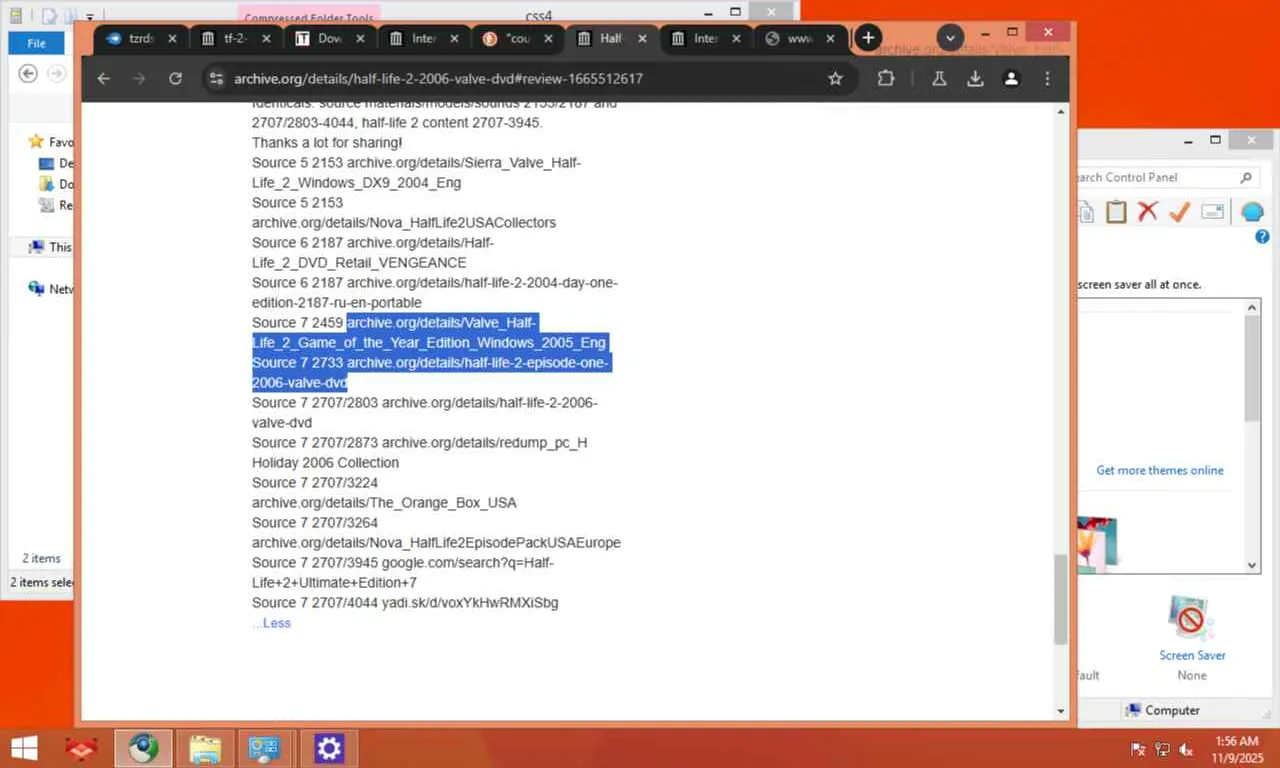Screen dimensions: 1280x768
Task: Collapse the review with '...Less' link
Action: click(271, 623)
